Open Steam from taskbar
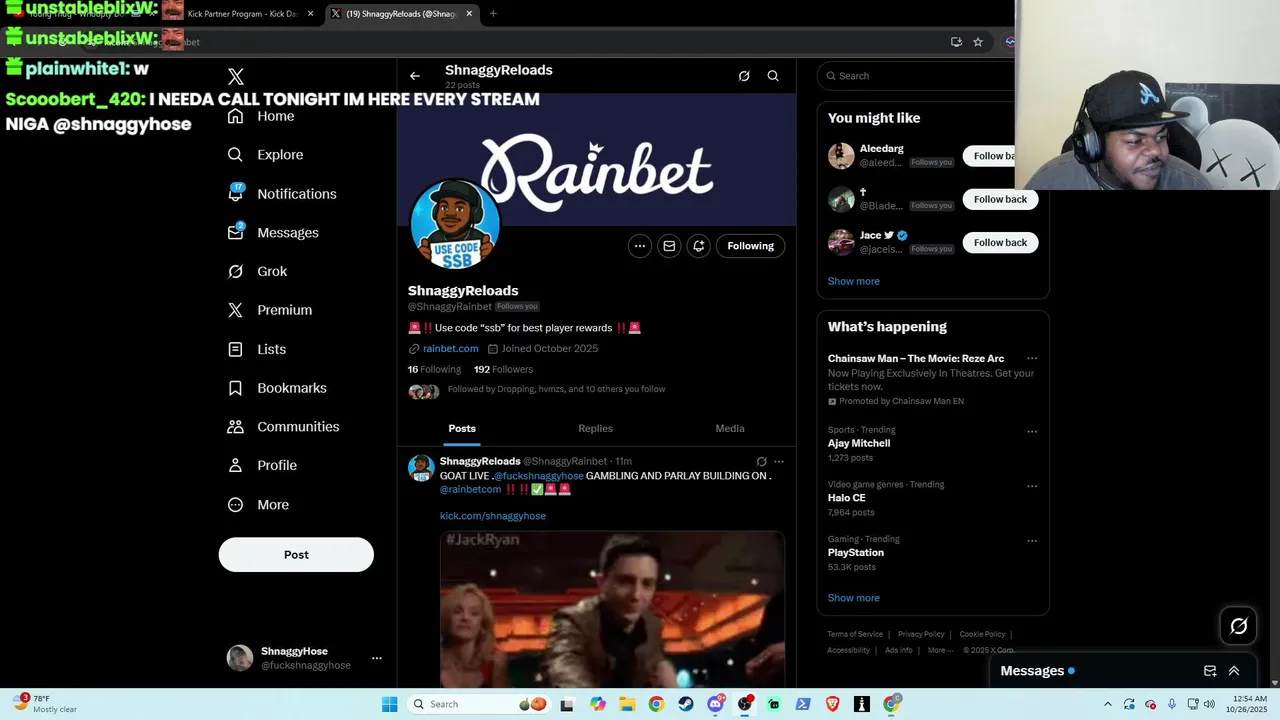The image size is (1280, 720). point(685,704)
